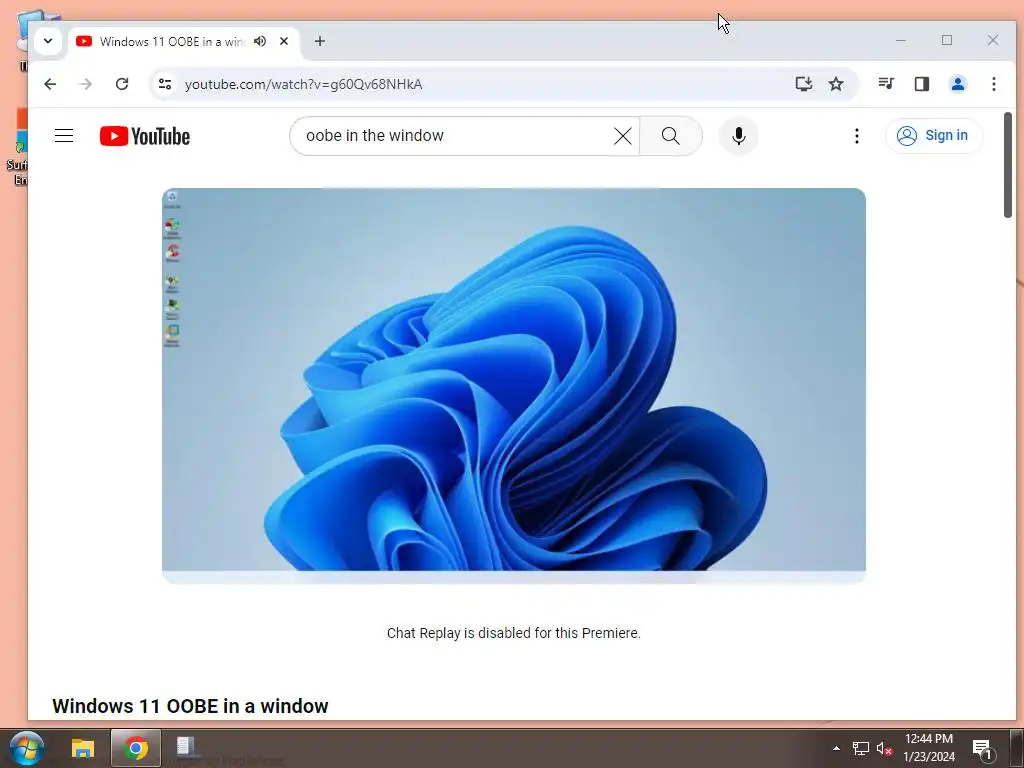Open YouTube settings three-dot menu

point(857,136)
